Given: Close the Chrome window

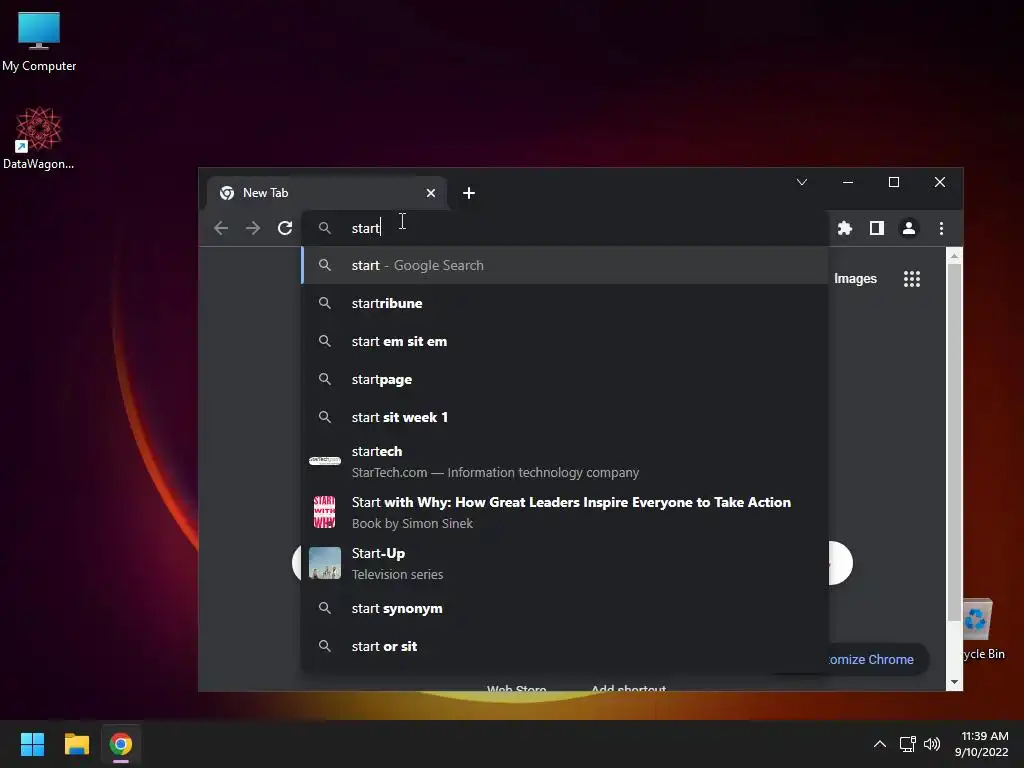Looking at the screenshot, I should click(940, 182).
